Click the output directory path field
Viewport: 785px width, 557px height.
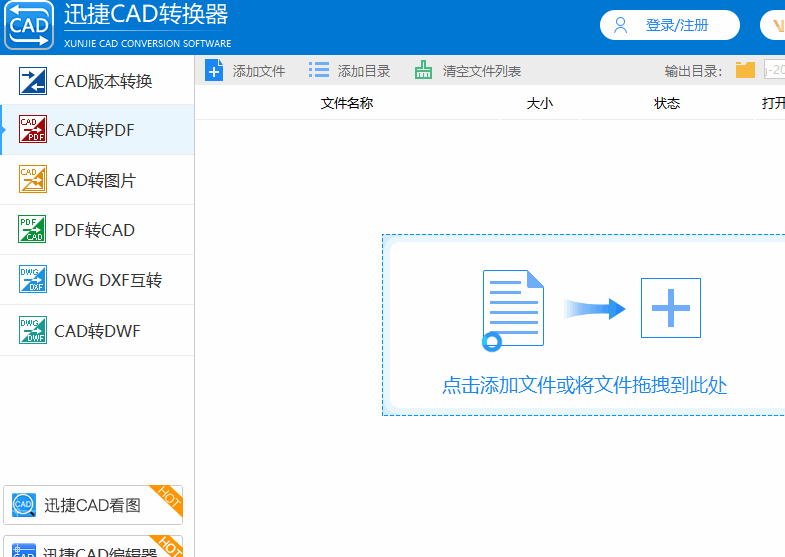point(774,70)
